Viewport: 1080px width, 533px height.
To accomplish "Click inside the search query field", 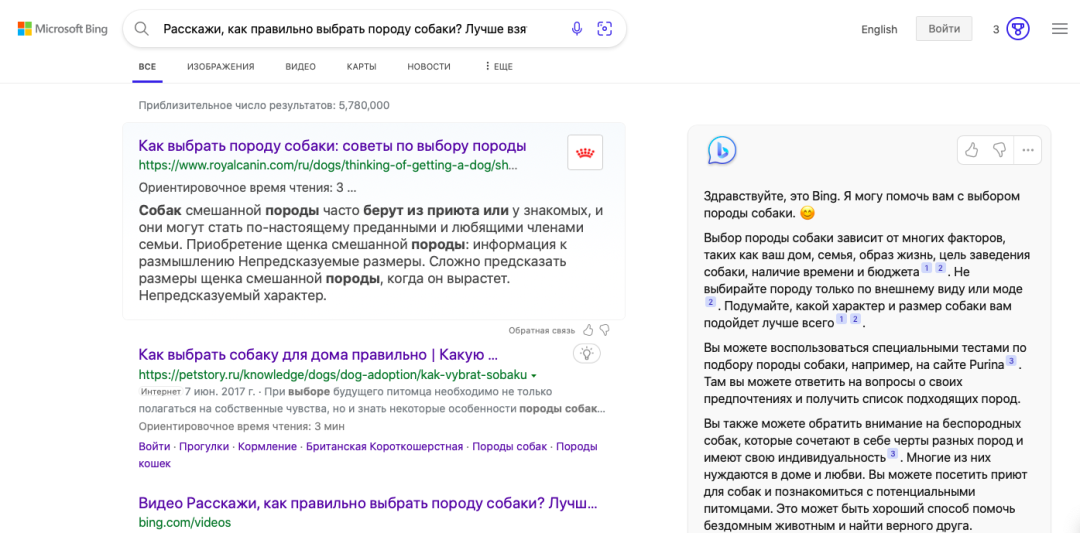I will (x=344, y=29).
